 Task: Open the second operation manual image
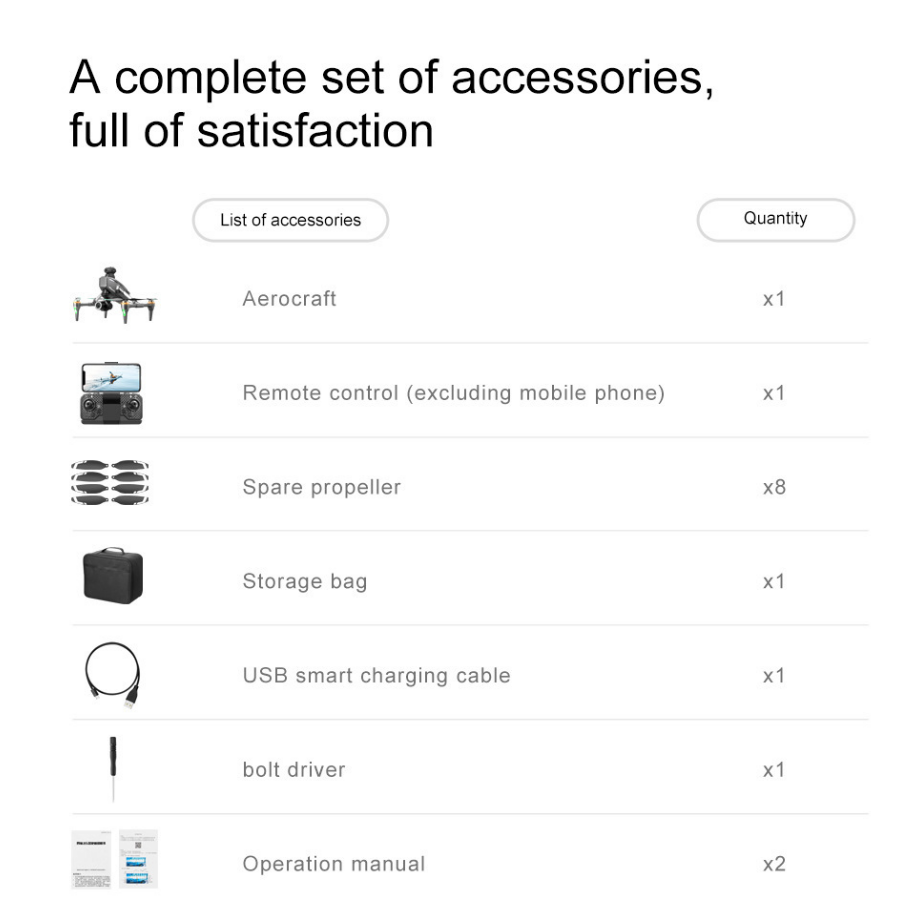[x=139, y=859]
